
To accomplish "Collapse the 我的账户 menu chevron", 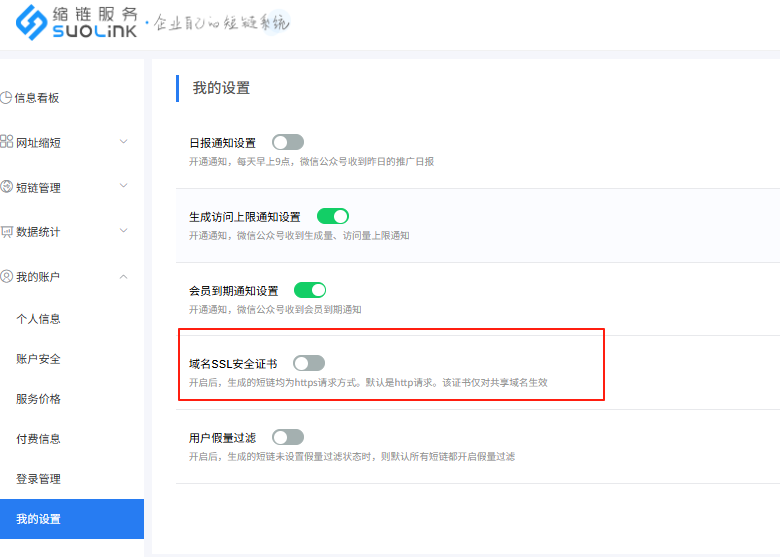I will [x=123, y=276].
